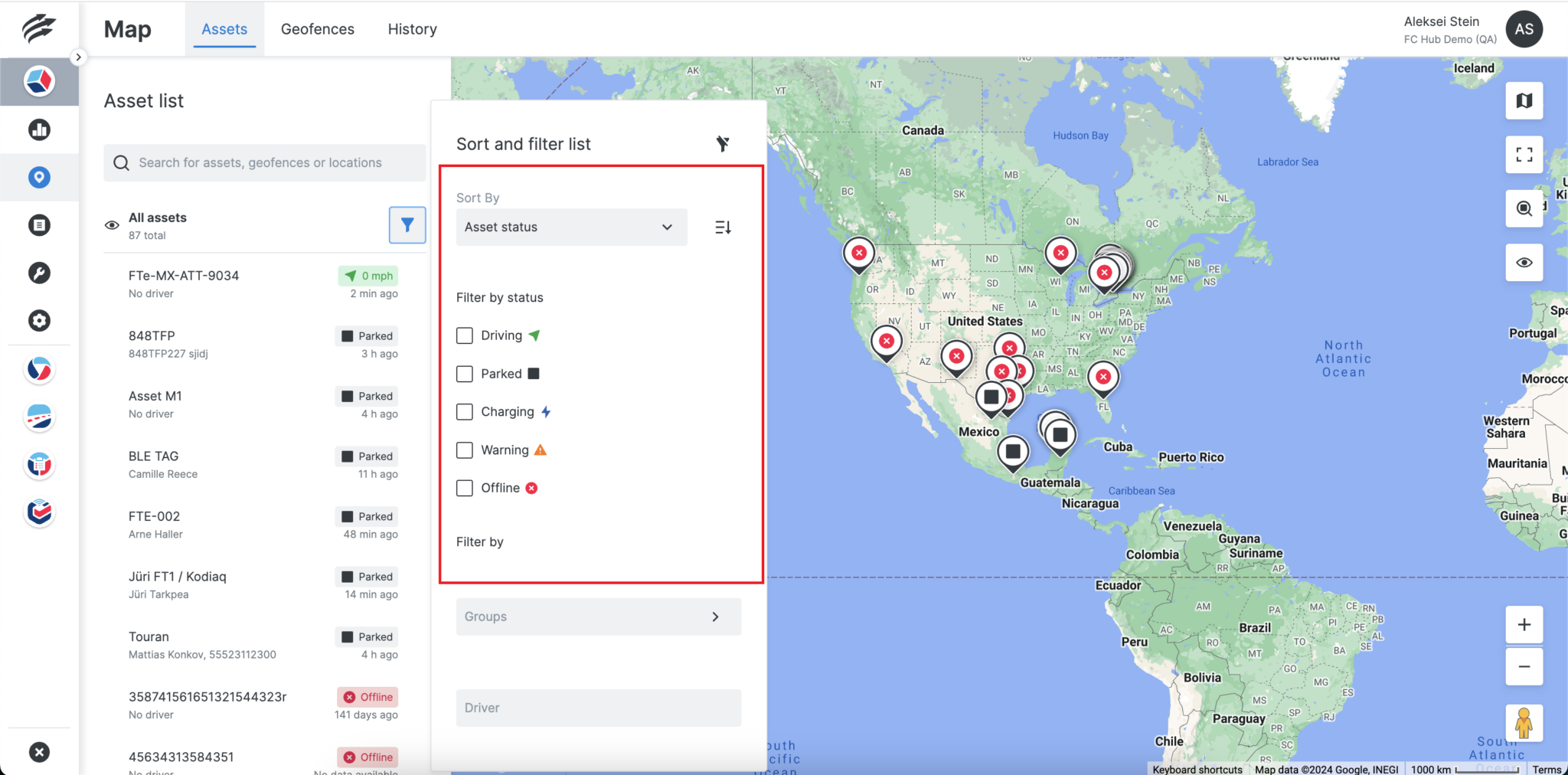Enable the Driving status filter
Screen dimensions: 1568x775
464,335
